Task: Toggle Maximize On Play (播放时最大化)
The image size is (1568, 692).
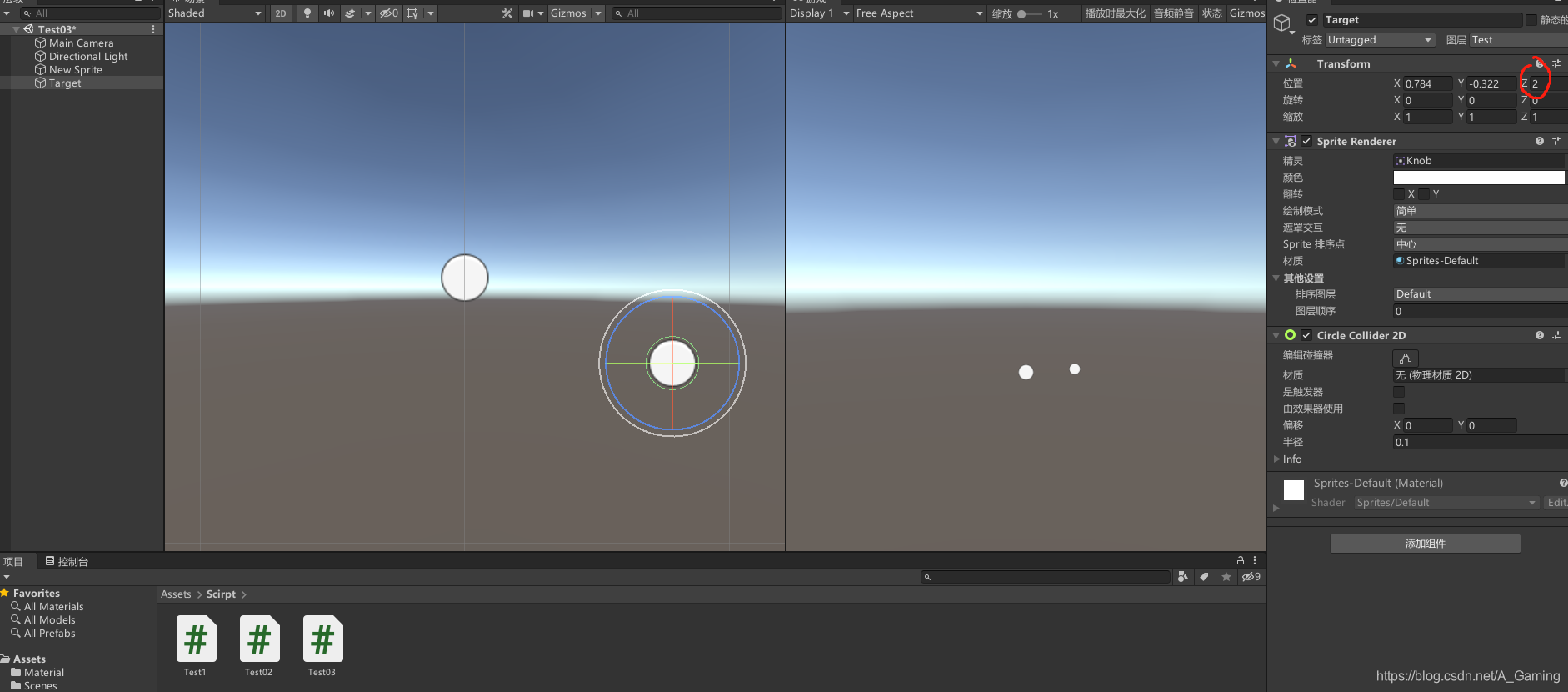Action: pyautogui.click(x=1115, y=13)
